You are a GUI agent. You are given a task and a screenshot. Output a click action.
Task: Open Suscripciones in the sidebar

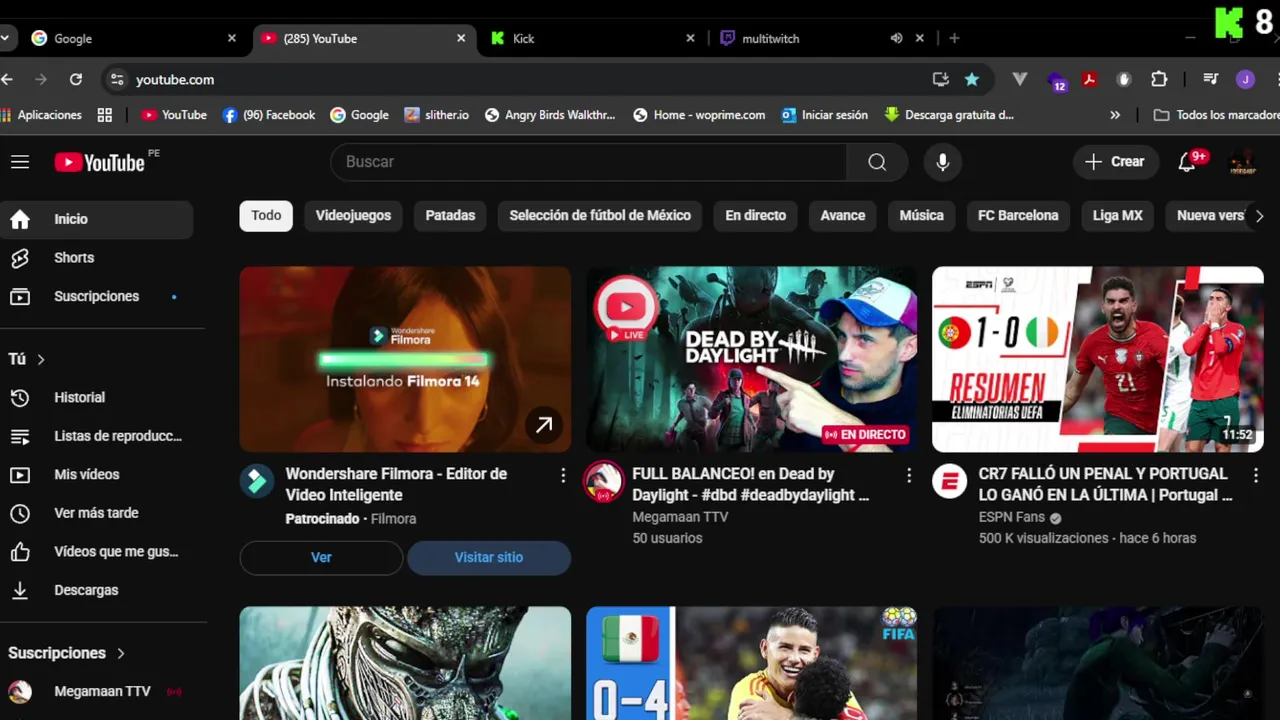click(x=96, y=297)
